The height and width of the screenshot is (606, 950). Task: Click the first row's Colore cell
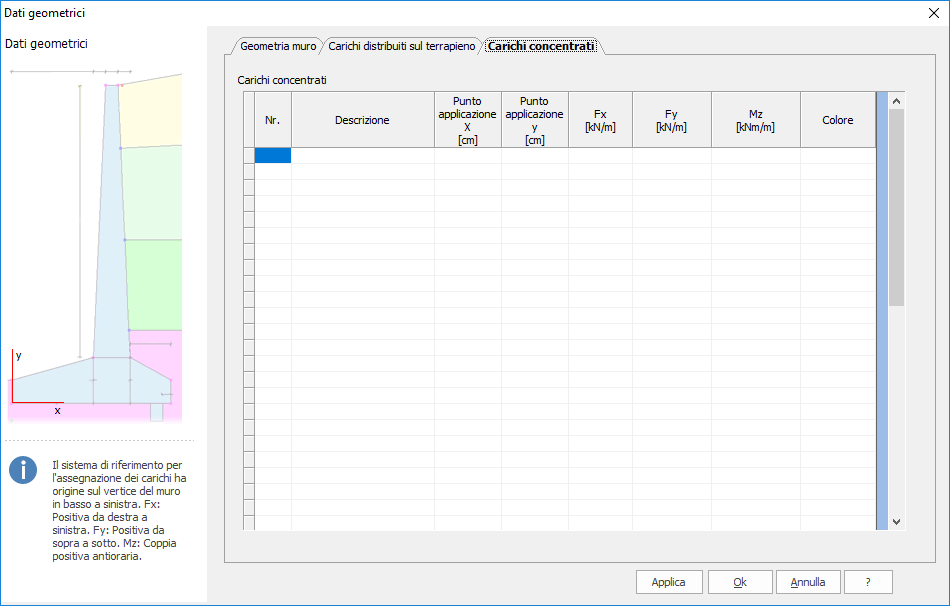(838, 156)
